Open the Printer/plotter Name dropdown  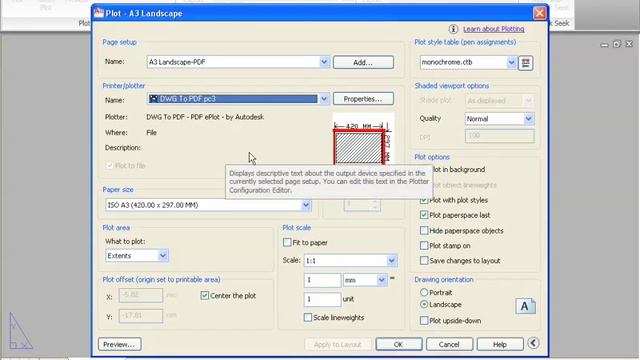pos(324,99)
